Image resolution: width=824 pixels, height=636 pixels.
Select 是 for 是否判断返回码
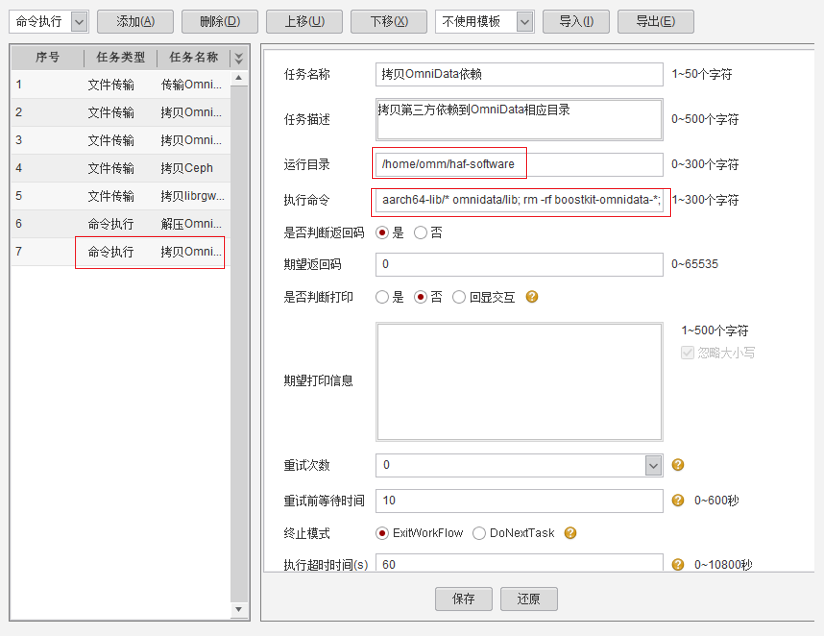click(x=382, y=232)
